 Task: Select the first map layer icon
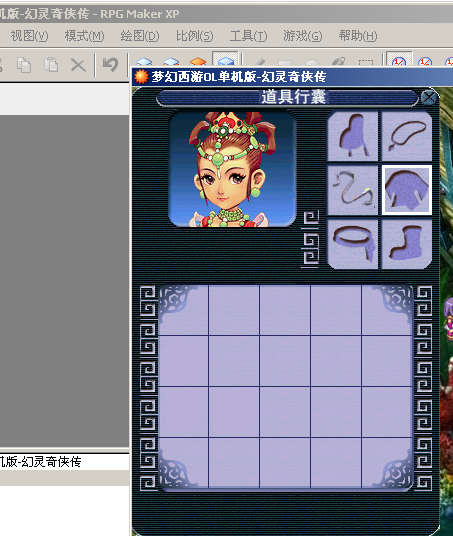click(144, 62)
